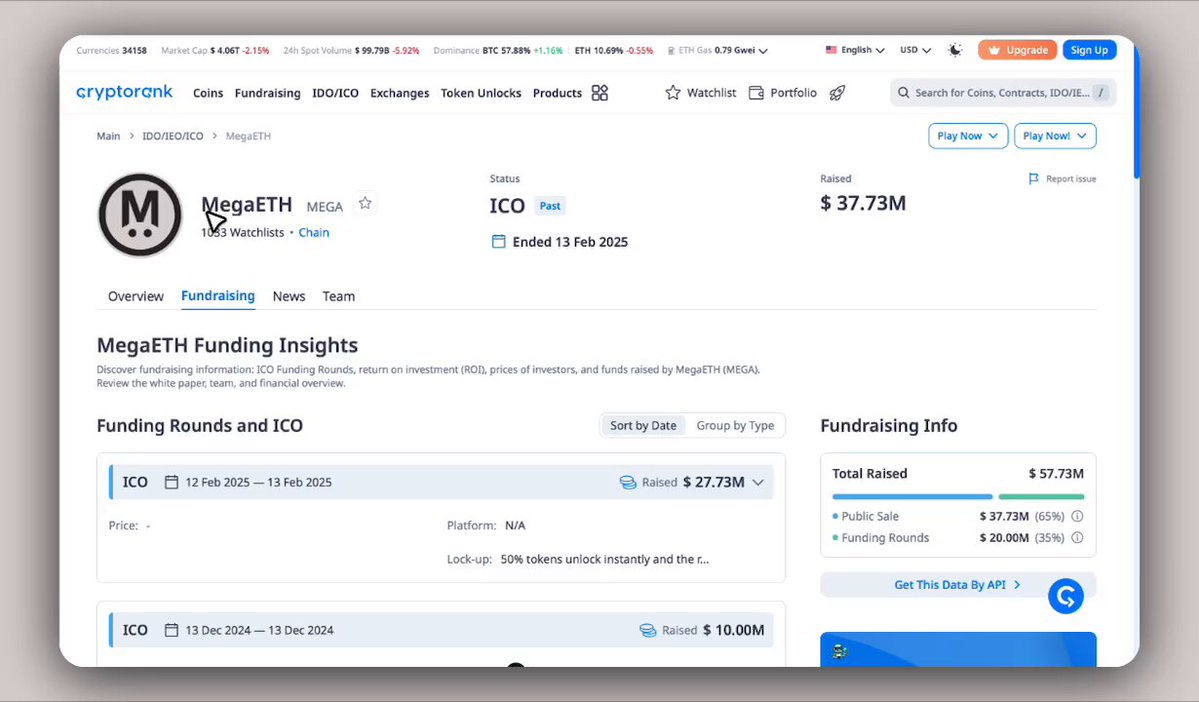The image size is (1199, 702).
Task: Click the 24h Spot Volume $99.79B stat
Action: [x=351, y=50]
